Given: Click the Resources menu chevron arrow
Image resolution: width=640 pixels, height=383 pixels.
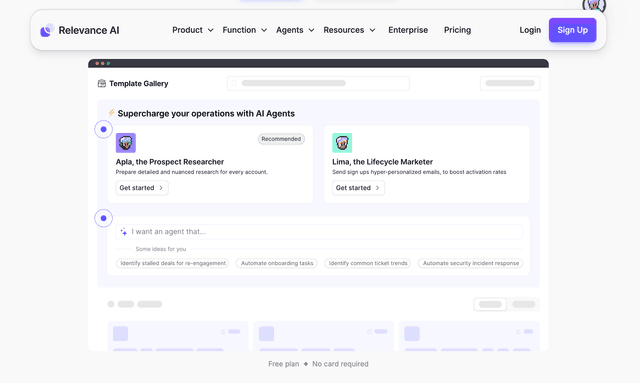Looking at the screenshot, I should pyautogui.click(x=372, y=30).
